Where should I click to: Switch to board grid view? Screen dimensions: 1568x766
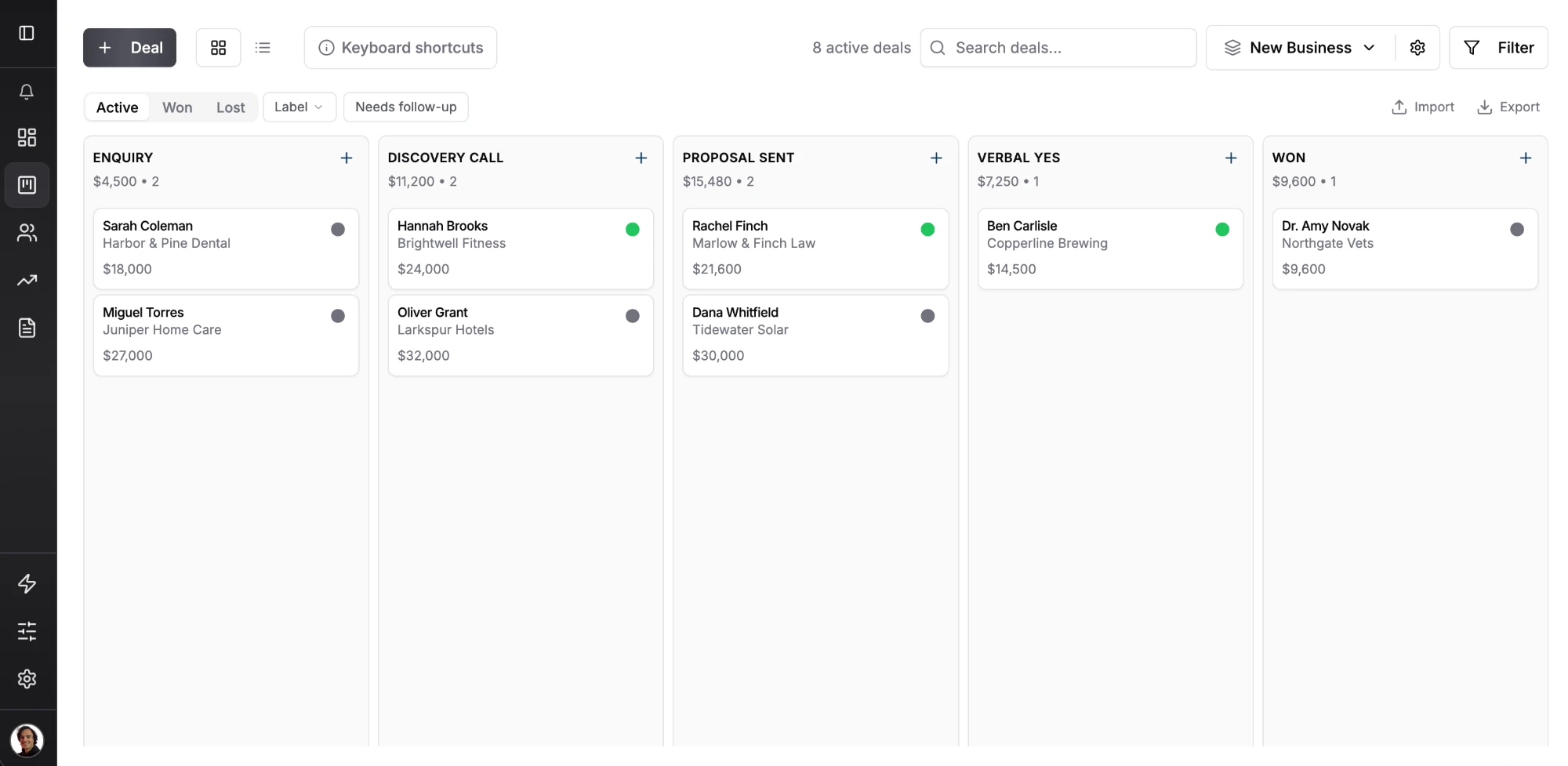[x=219, y=48]
